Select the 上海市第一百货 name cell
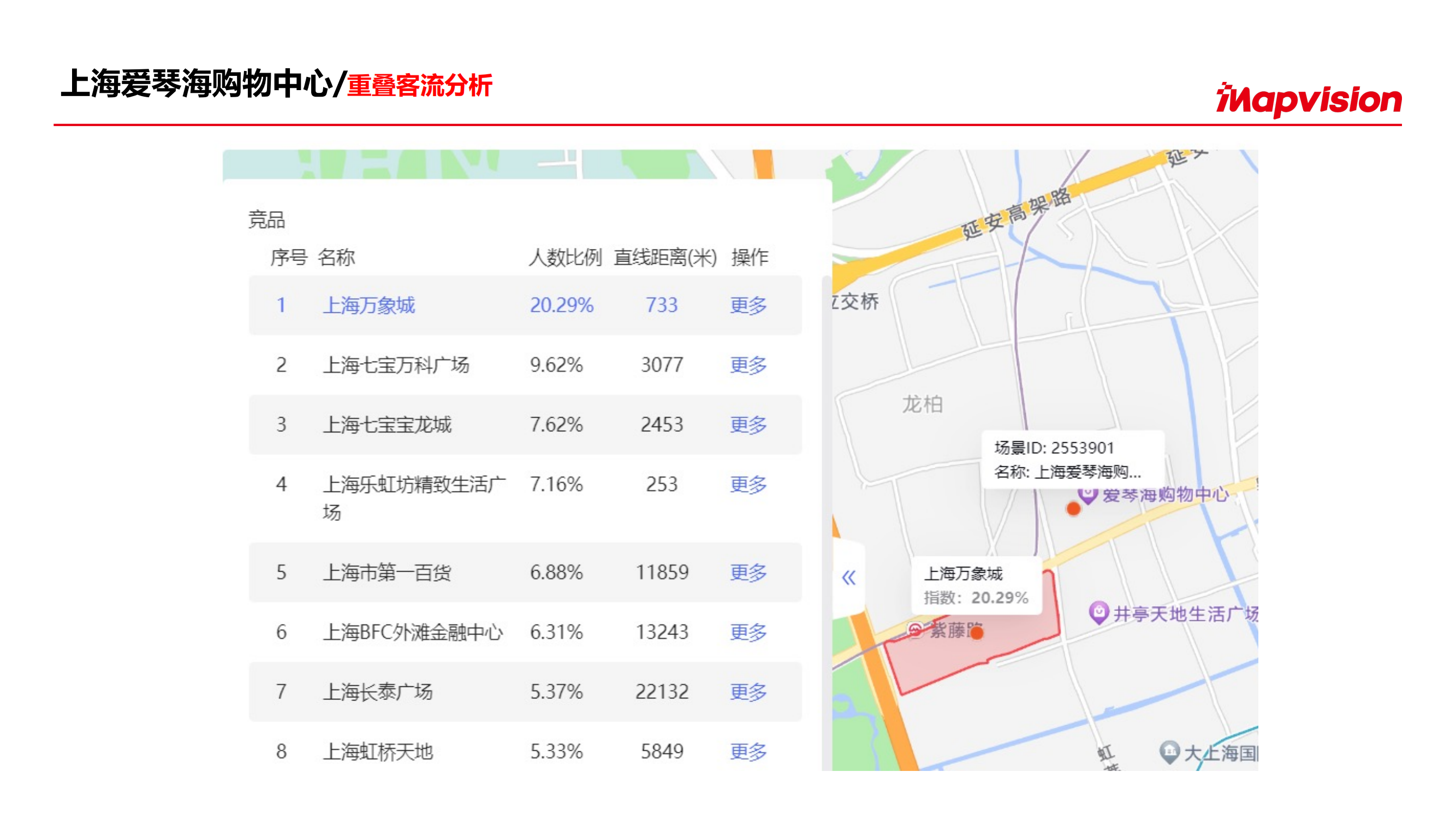 (387, 573)
